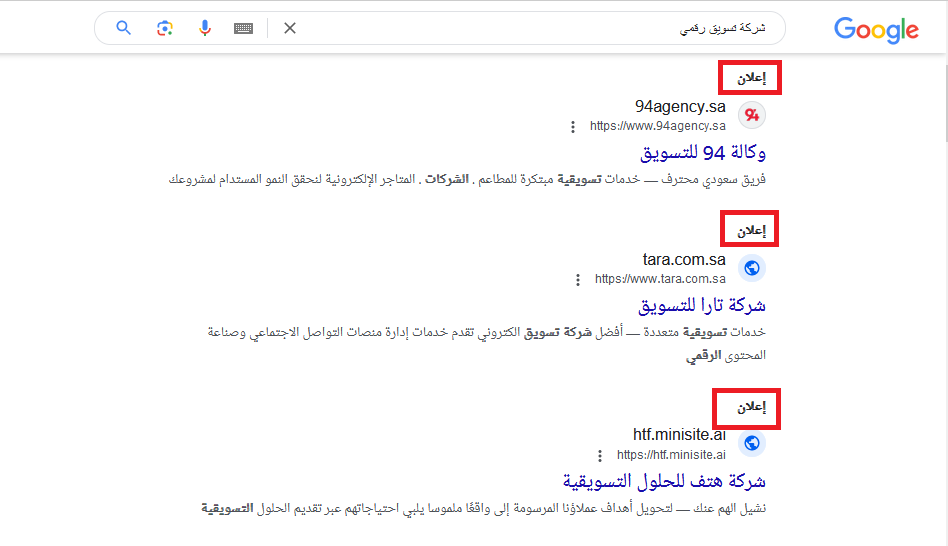Screen dimensions: 948x546
Task: Clear the search query with X
Action: point(290,28)
